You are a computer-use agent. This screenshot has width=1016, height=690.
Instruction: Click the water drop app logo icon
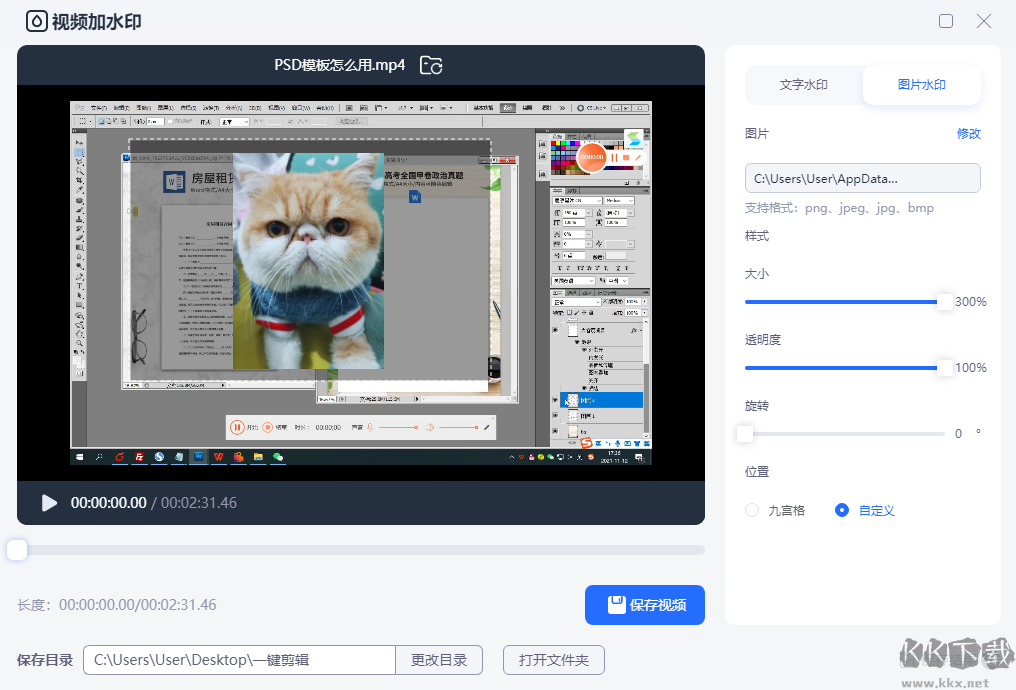pos(36,21)
